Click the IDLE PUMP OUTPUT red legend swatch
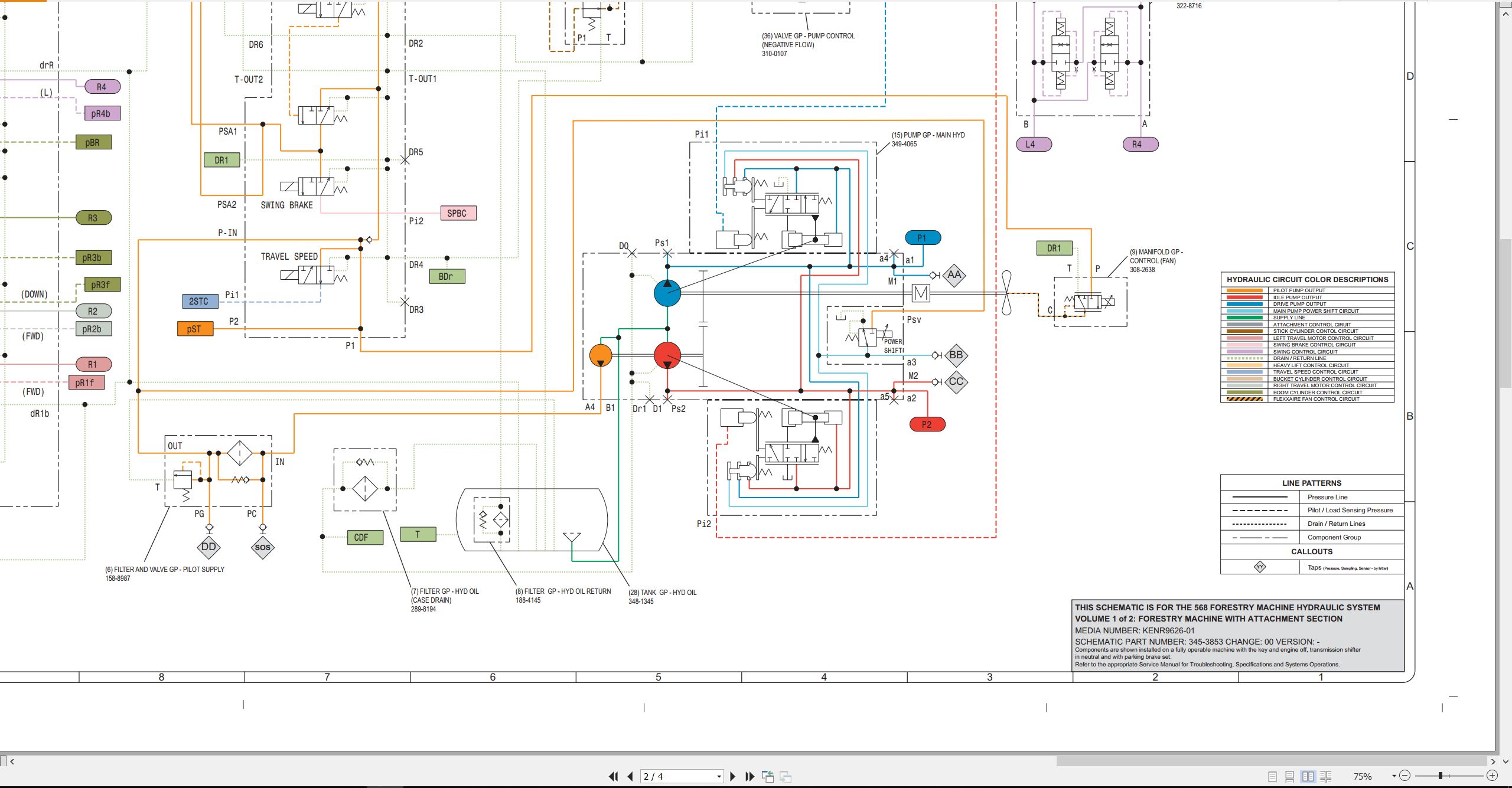 (1244, 297)
